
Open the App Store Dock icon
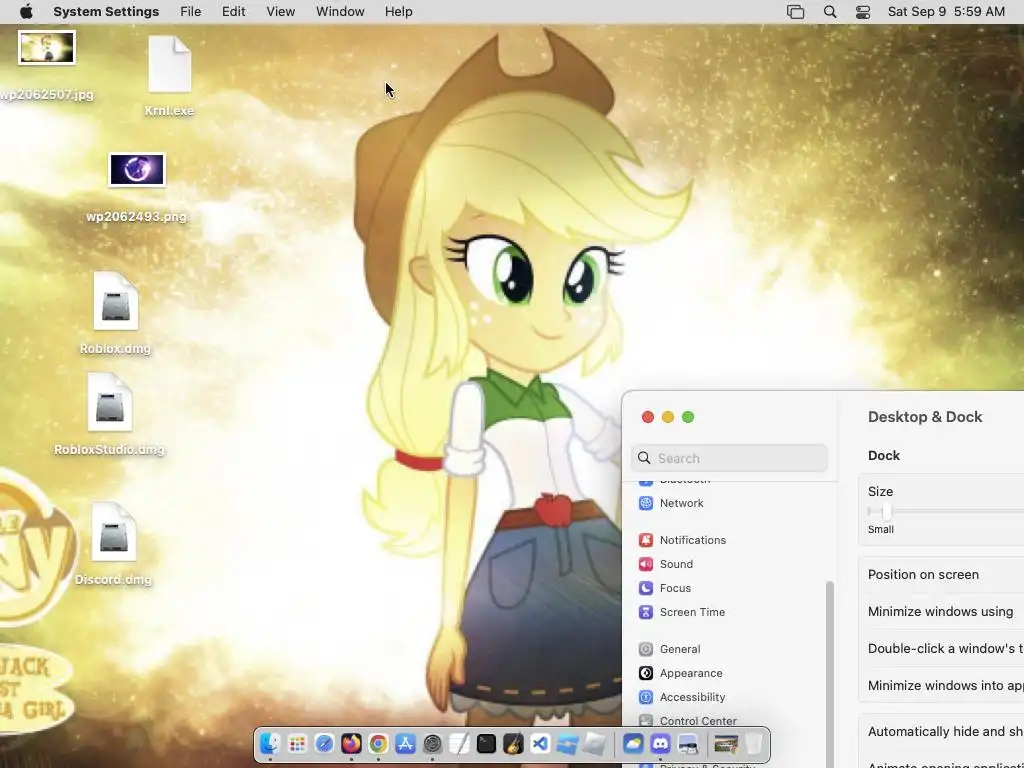coord(405,743)
